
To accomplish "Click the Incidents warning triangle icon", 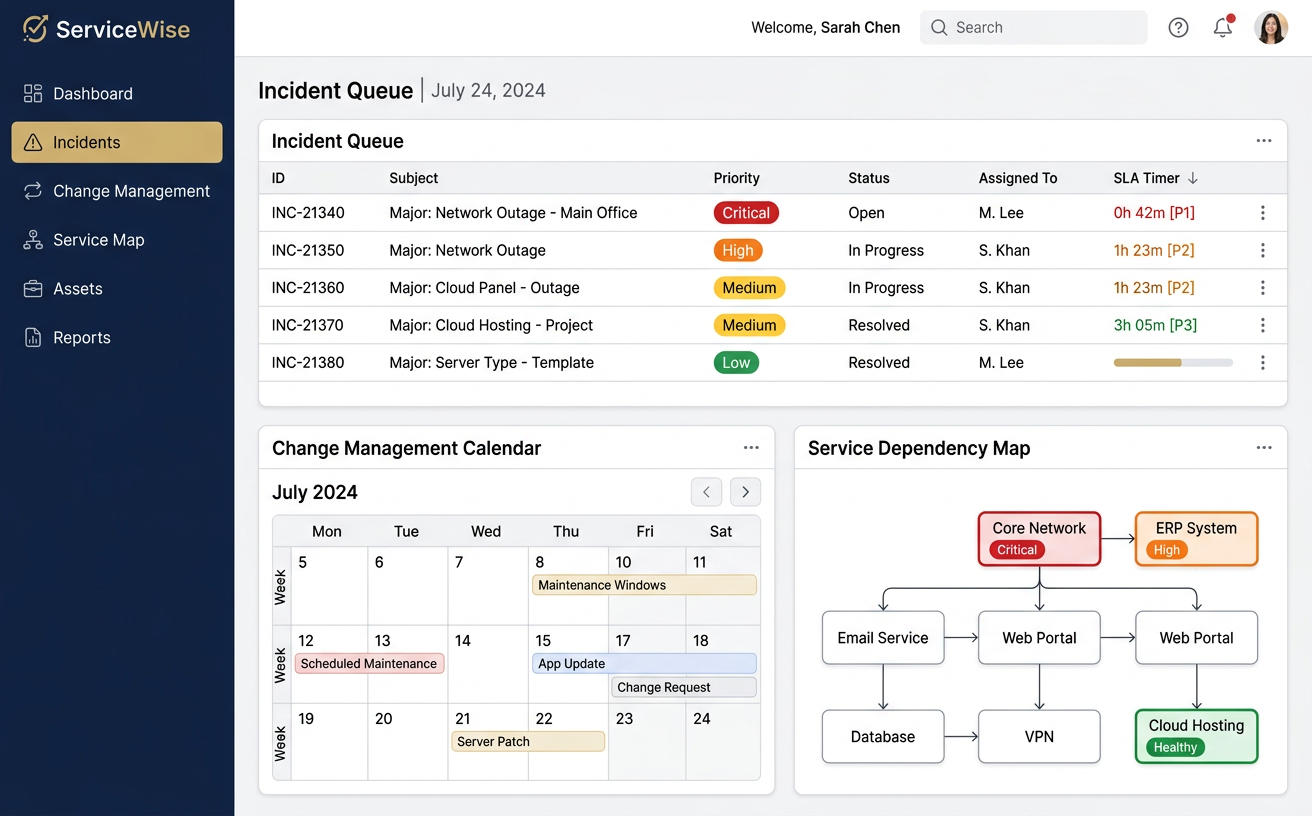I will [33, 142].
